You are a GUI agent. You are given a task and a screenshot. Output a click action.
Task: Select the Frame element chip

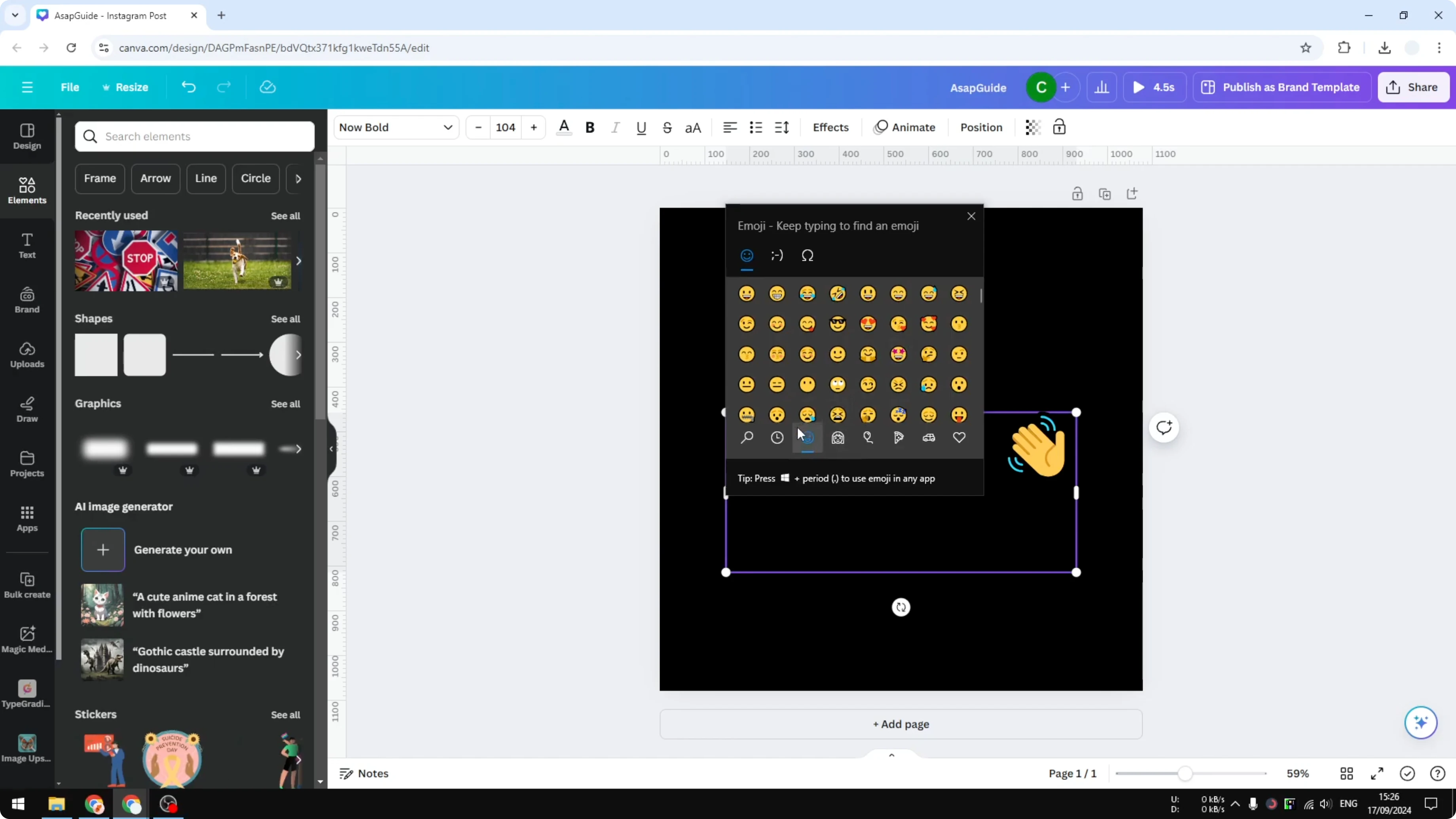100,178
